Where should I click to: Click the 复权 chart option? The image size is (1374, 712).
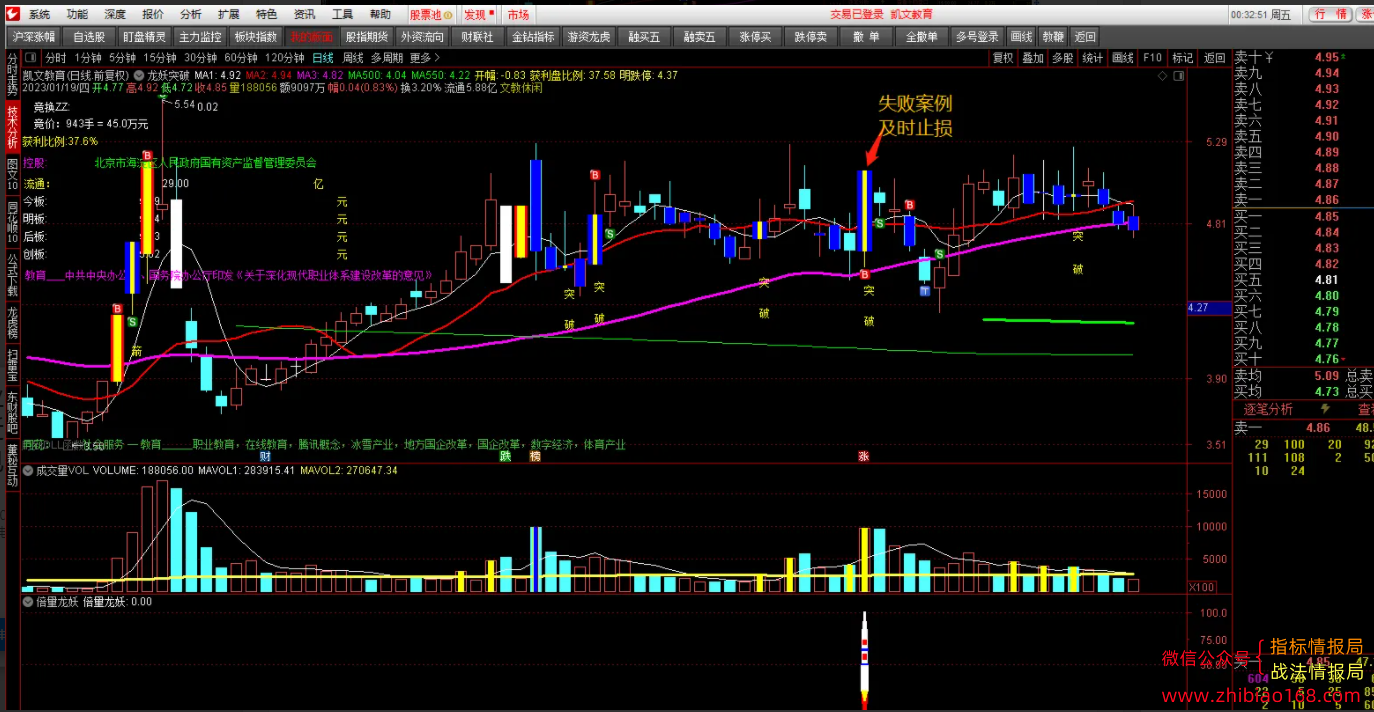point(1003,58)
